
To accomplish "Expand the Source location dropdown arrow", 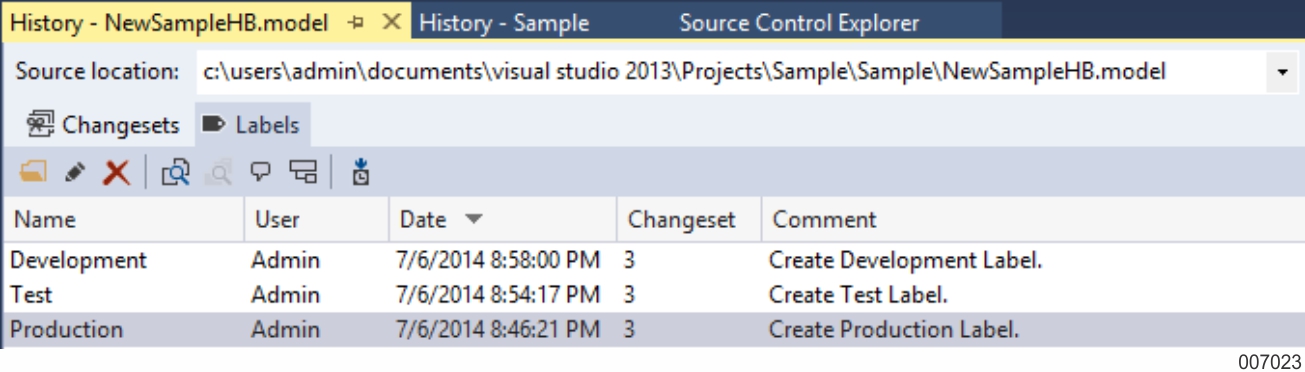I will [1282, 72].
